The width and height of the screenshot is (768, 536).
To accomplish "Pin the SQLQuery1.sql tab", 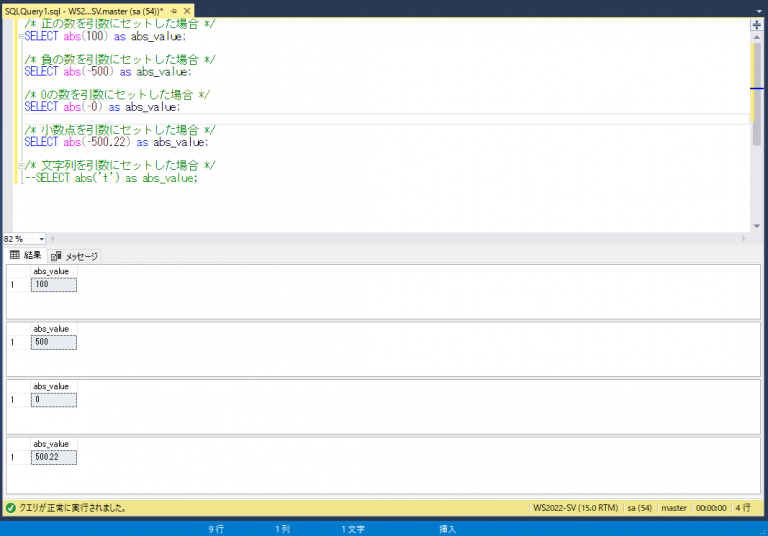I will pos(174,11).
